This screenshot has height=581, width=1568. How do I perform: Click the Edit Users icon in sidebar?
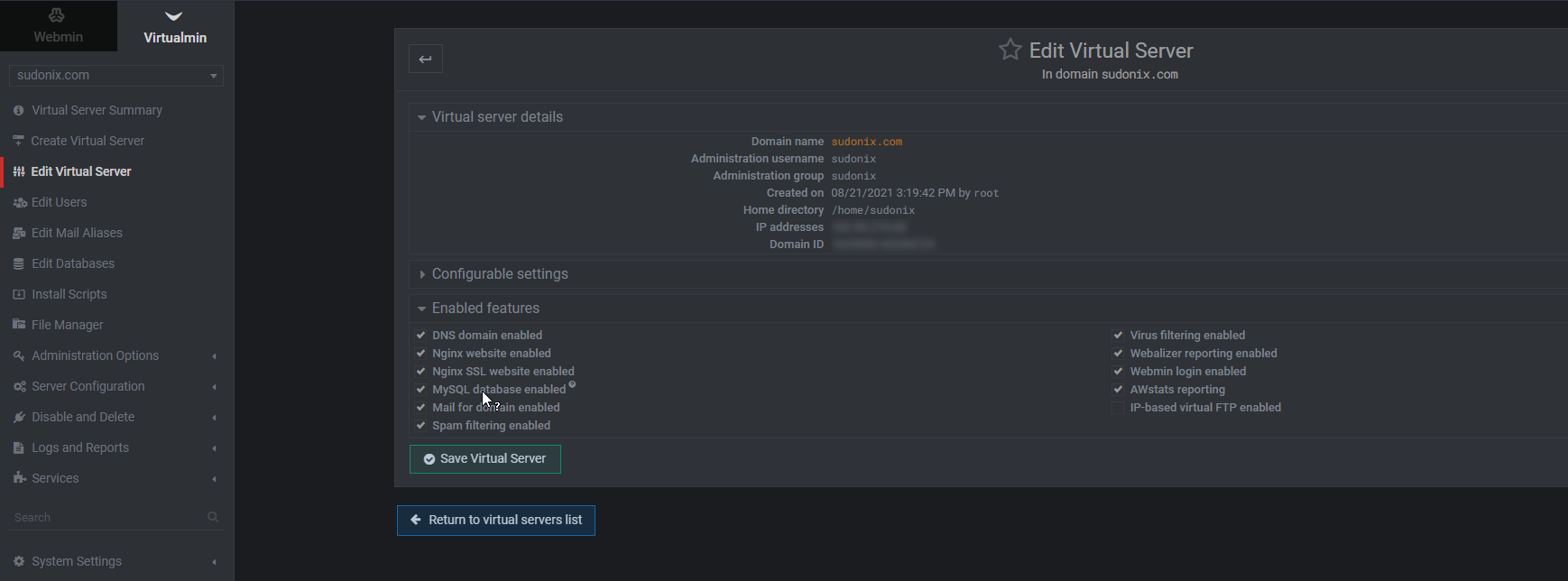[19, 203]
